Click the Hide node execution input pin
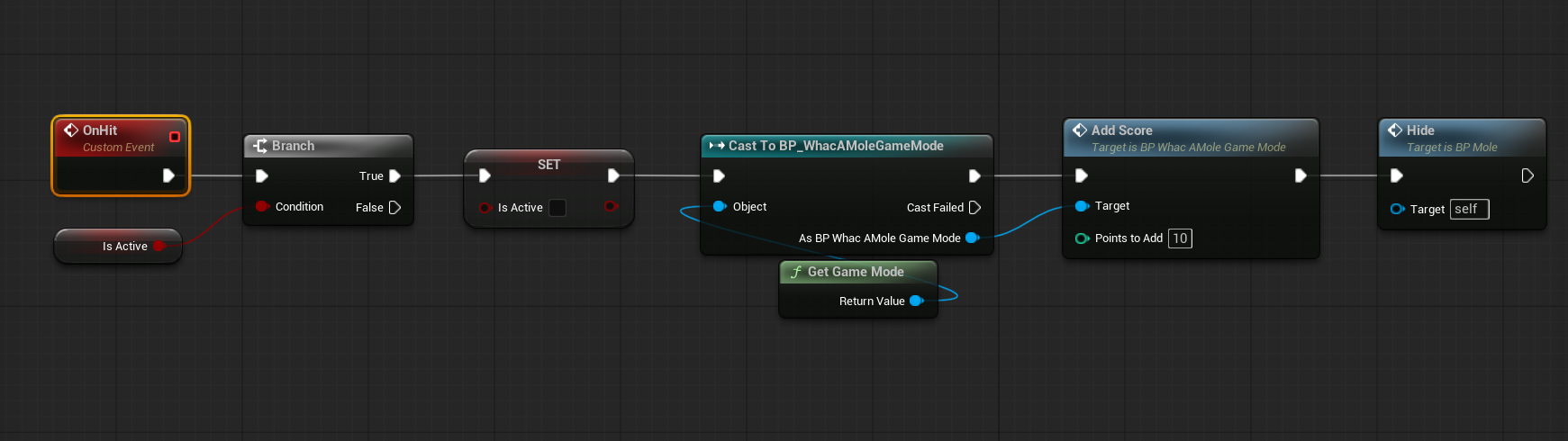1568x441 pixels. click(x=1397, y=175)
